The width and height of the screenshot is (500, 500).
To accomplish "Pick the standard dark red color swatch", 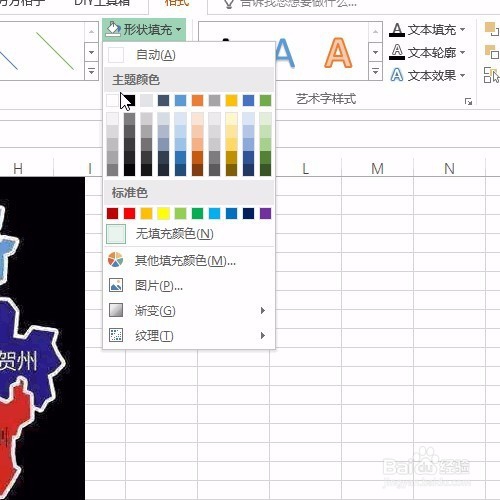I will click(112, 213).
